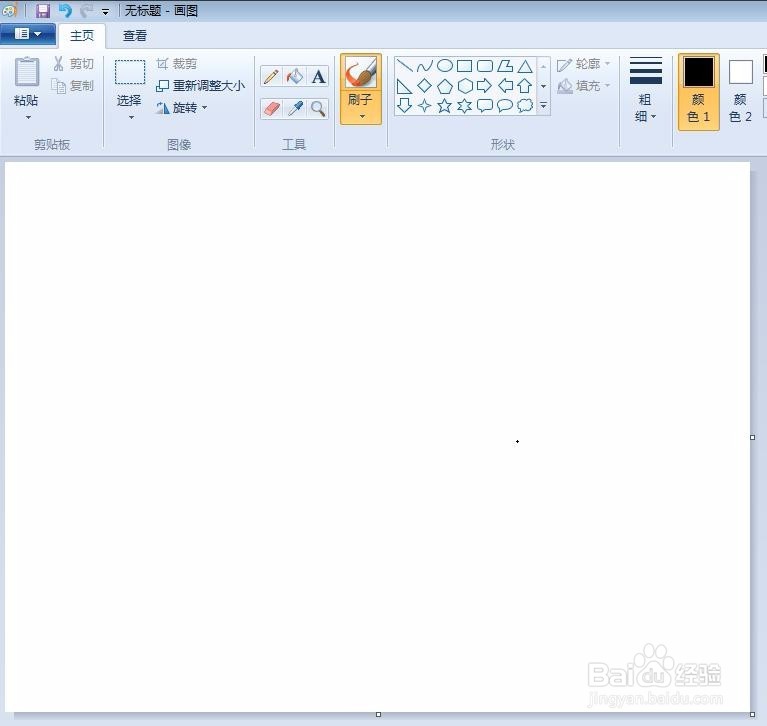Choose the Down arrow shape
Viewport: 767px width, 726px height.
pos(404,105)
